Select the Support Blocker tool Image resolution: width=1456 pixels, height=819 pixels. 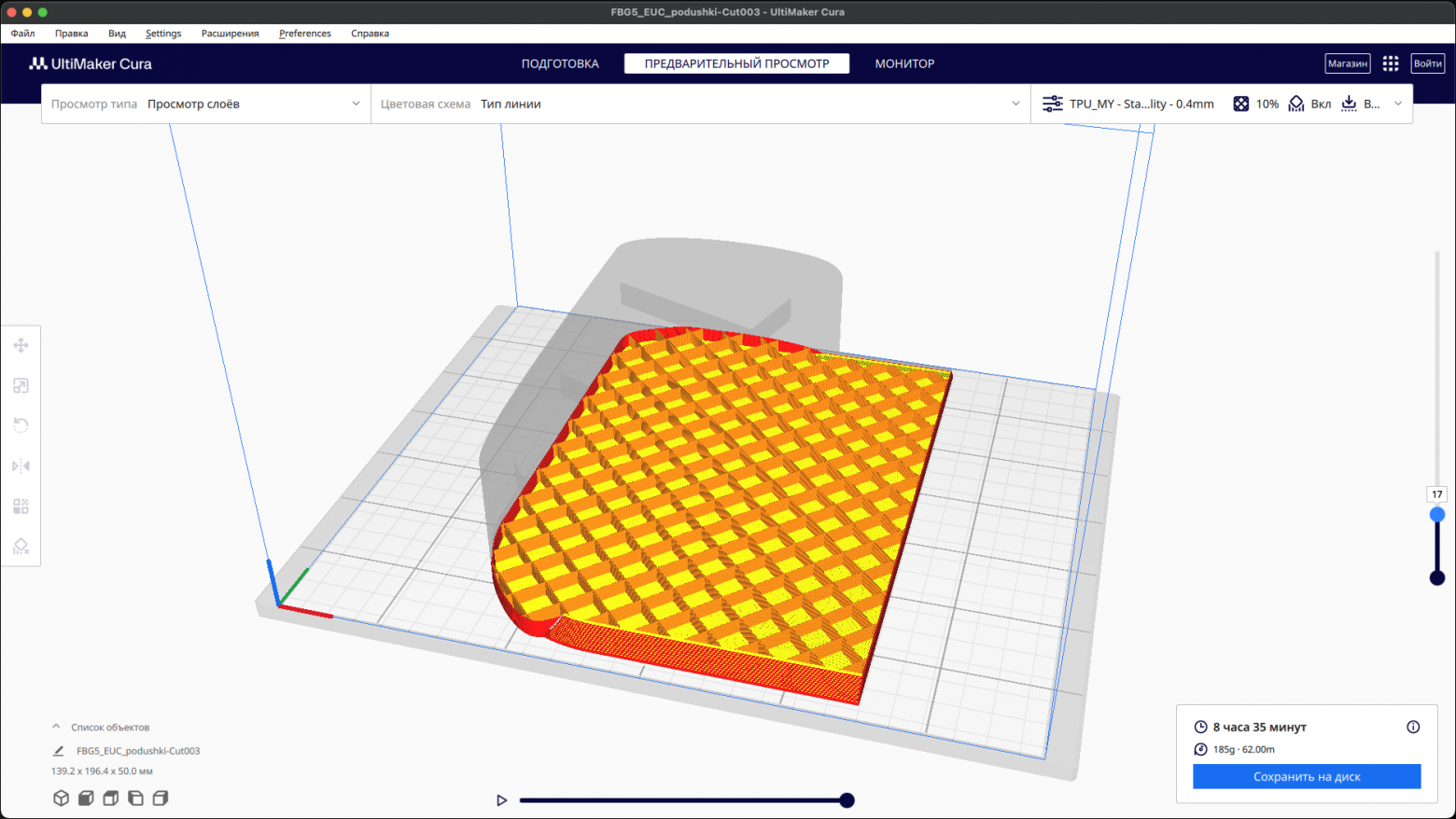tap(21, 546)
